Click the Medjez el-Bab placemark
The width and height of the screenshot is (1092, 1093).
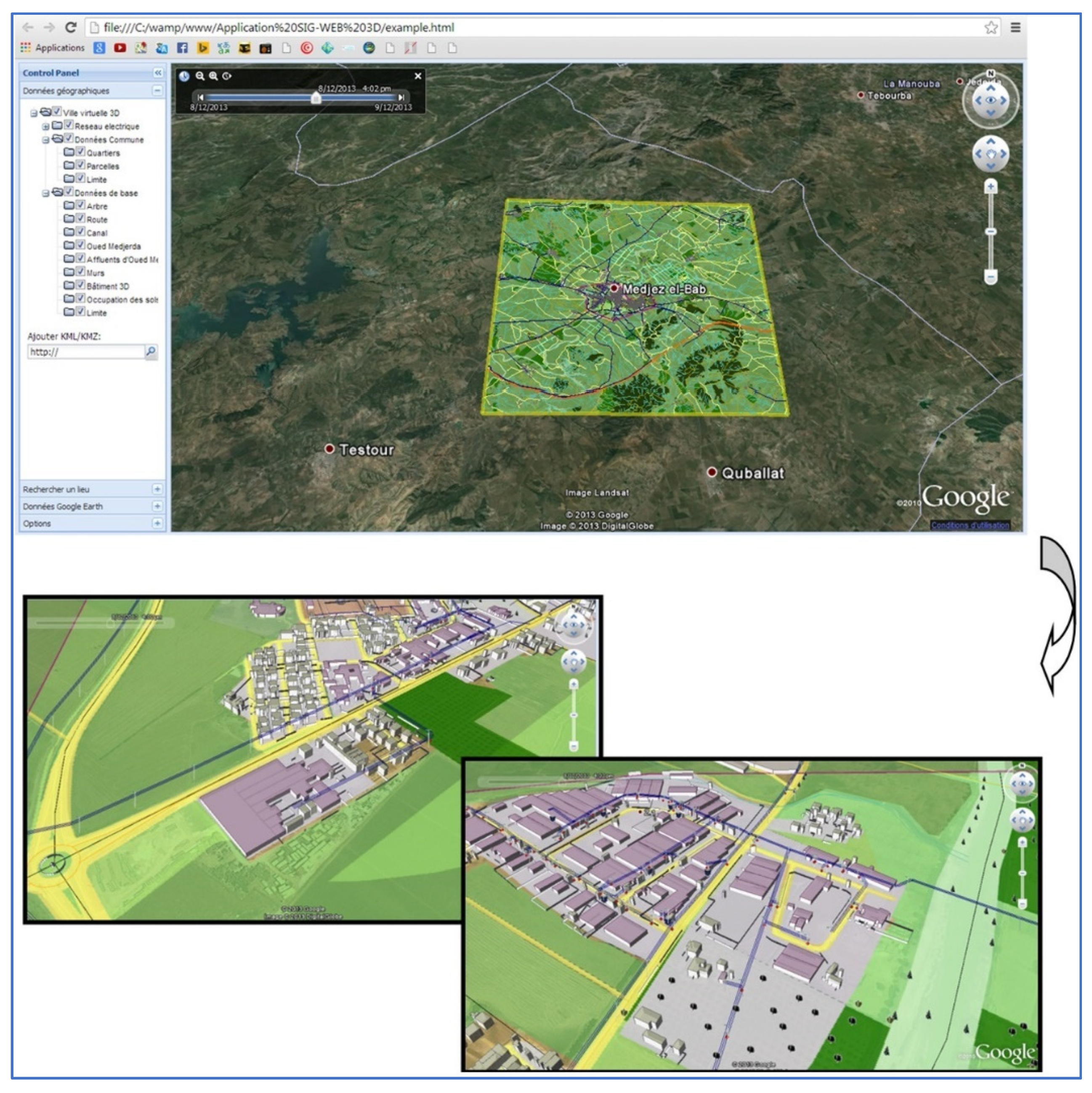614,288
